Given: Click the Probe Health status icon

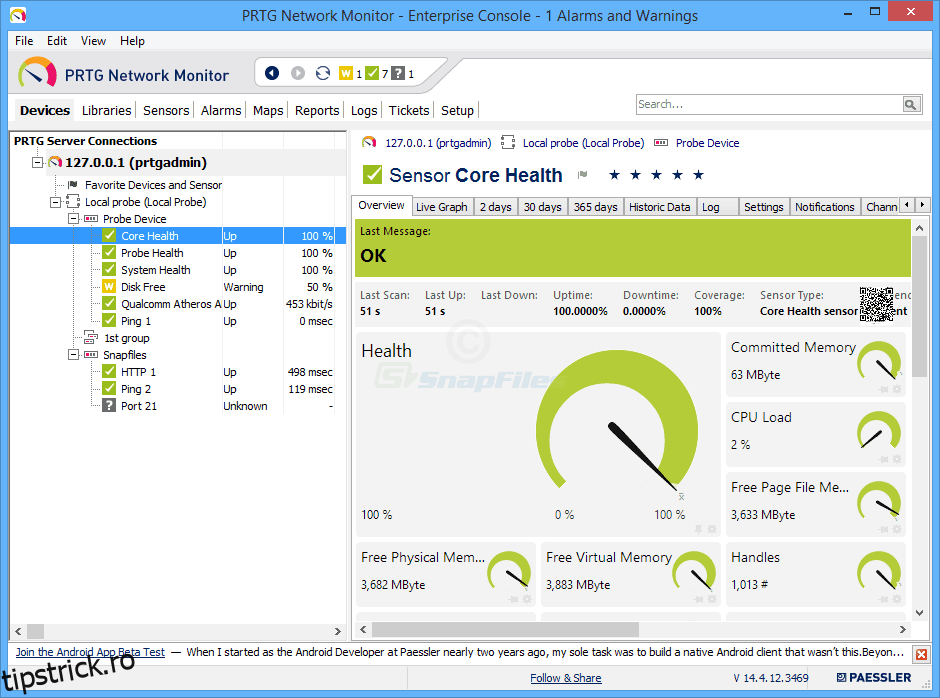Looking at the screenshot, I should tap(109, 252).
